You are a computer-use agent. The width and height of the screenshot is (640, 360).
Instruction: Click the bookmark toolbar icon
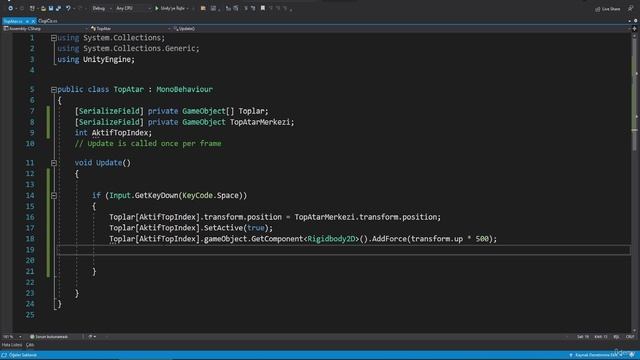pos(263,8)
